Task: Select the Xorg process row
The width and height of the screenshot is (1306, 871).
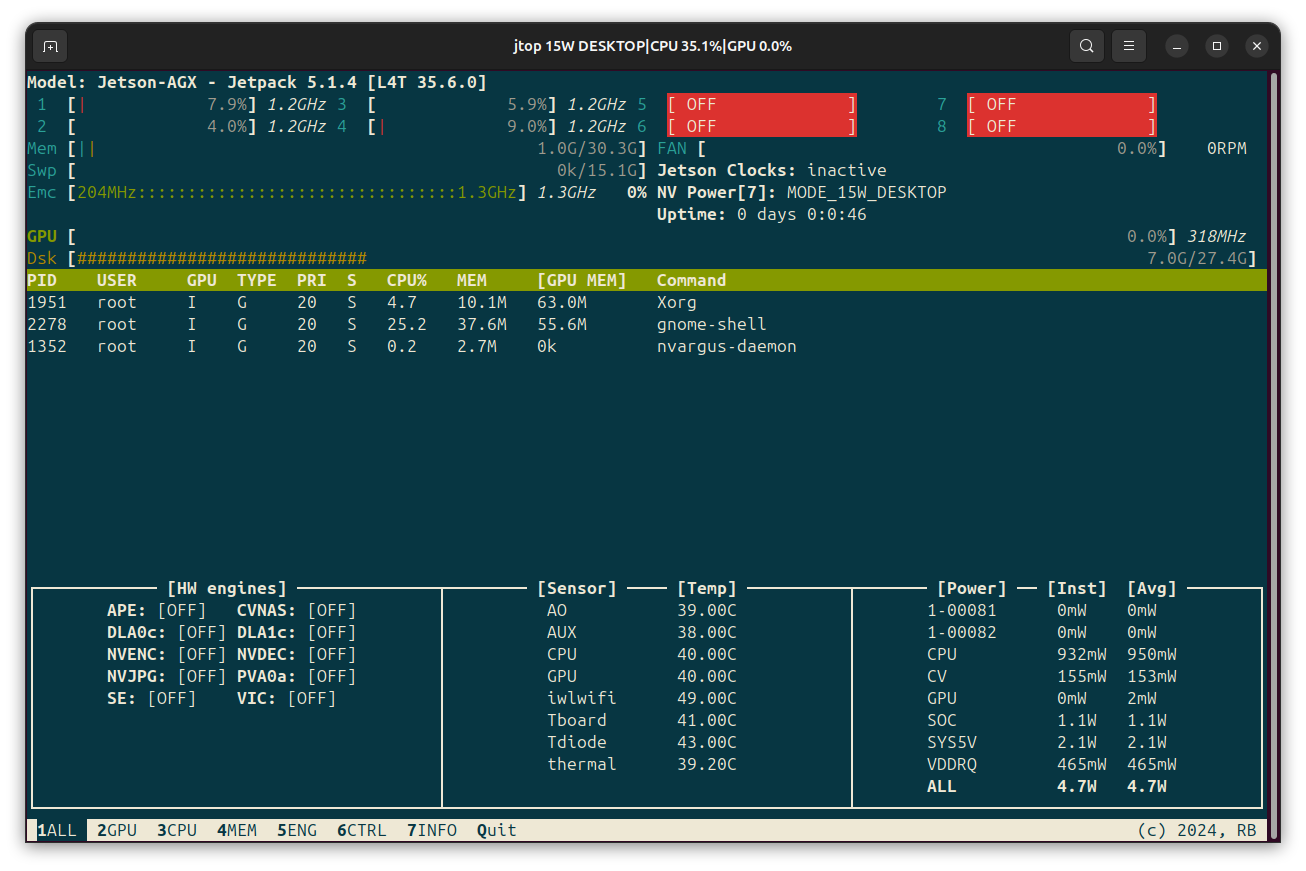Action: (647, 302)
